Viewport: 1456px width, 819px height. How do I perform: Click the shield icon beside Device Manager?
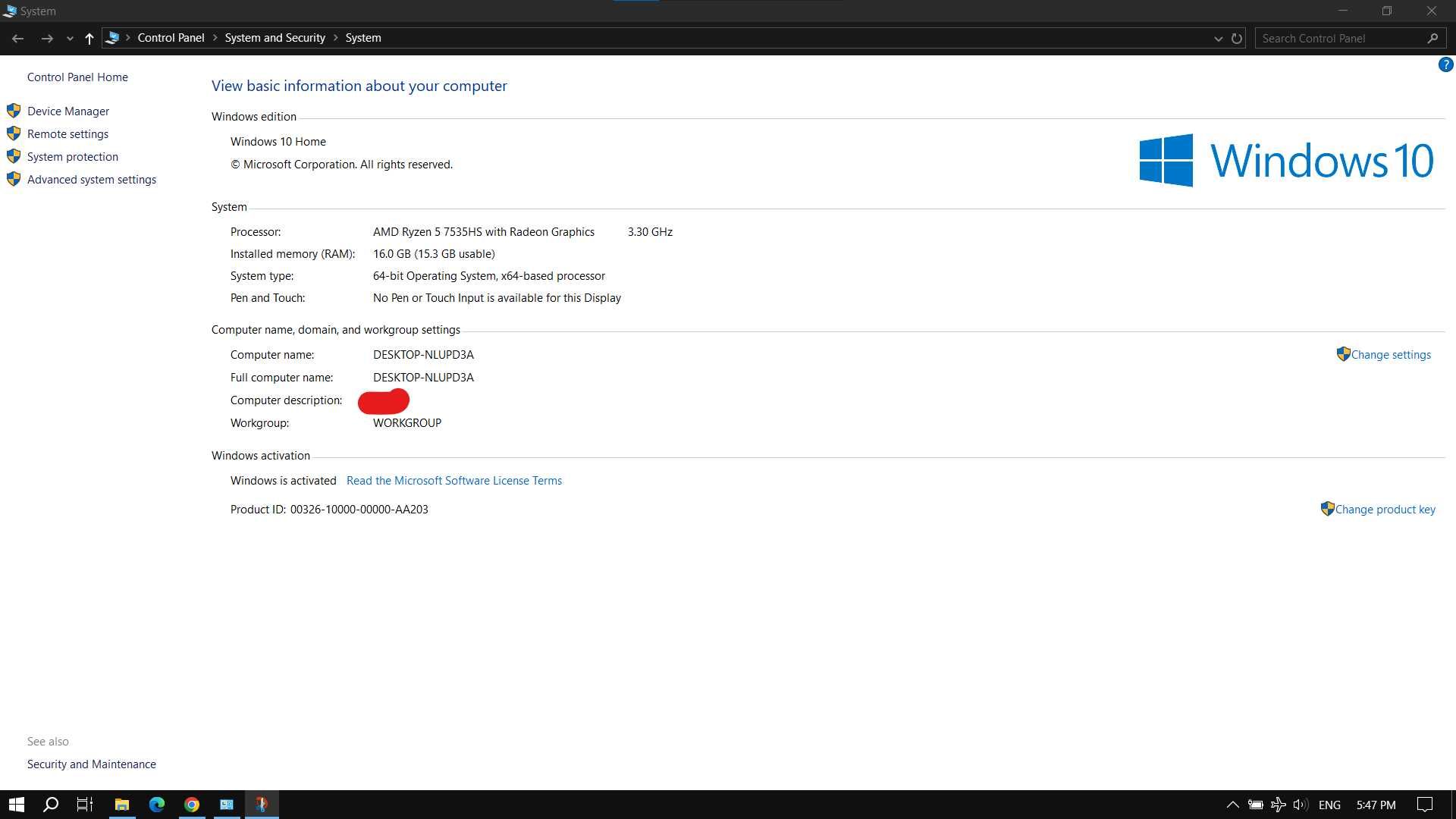click(14, 111)
